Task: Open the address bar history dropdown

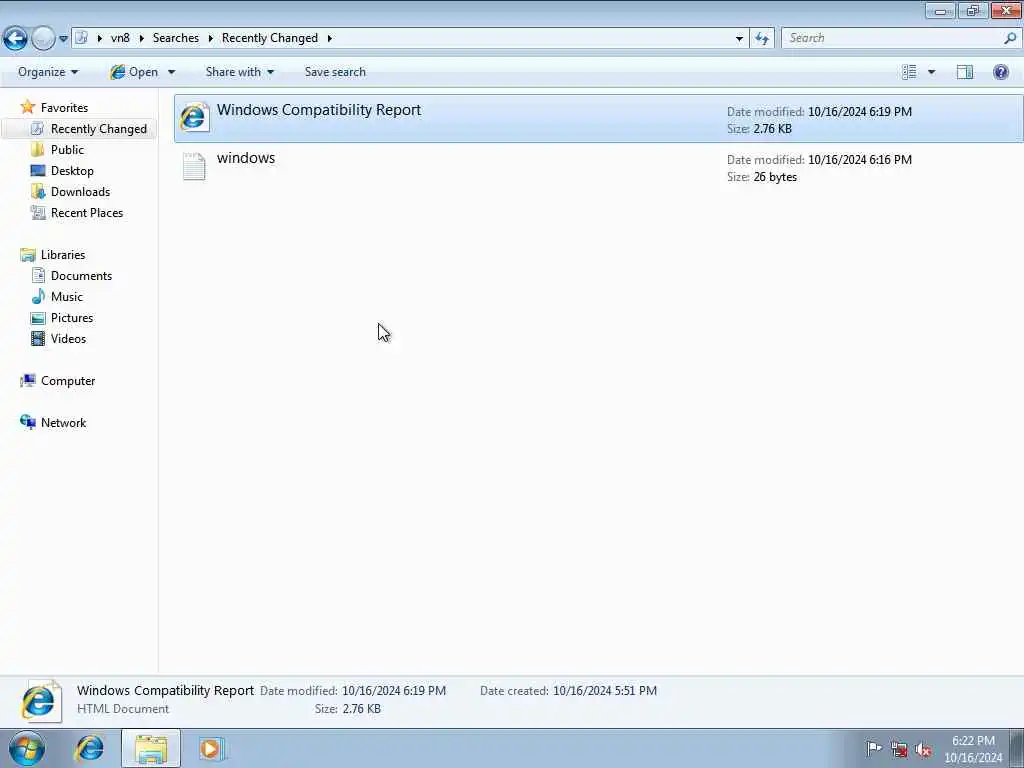Action: 739,39
